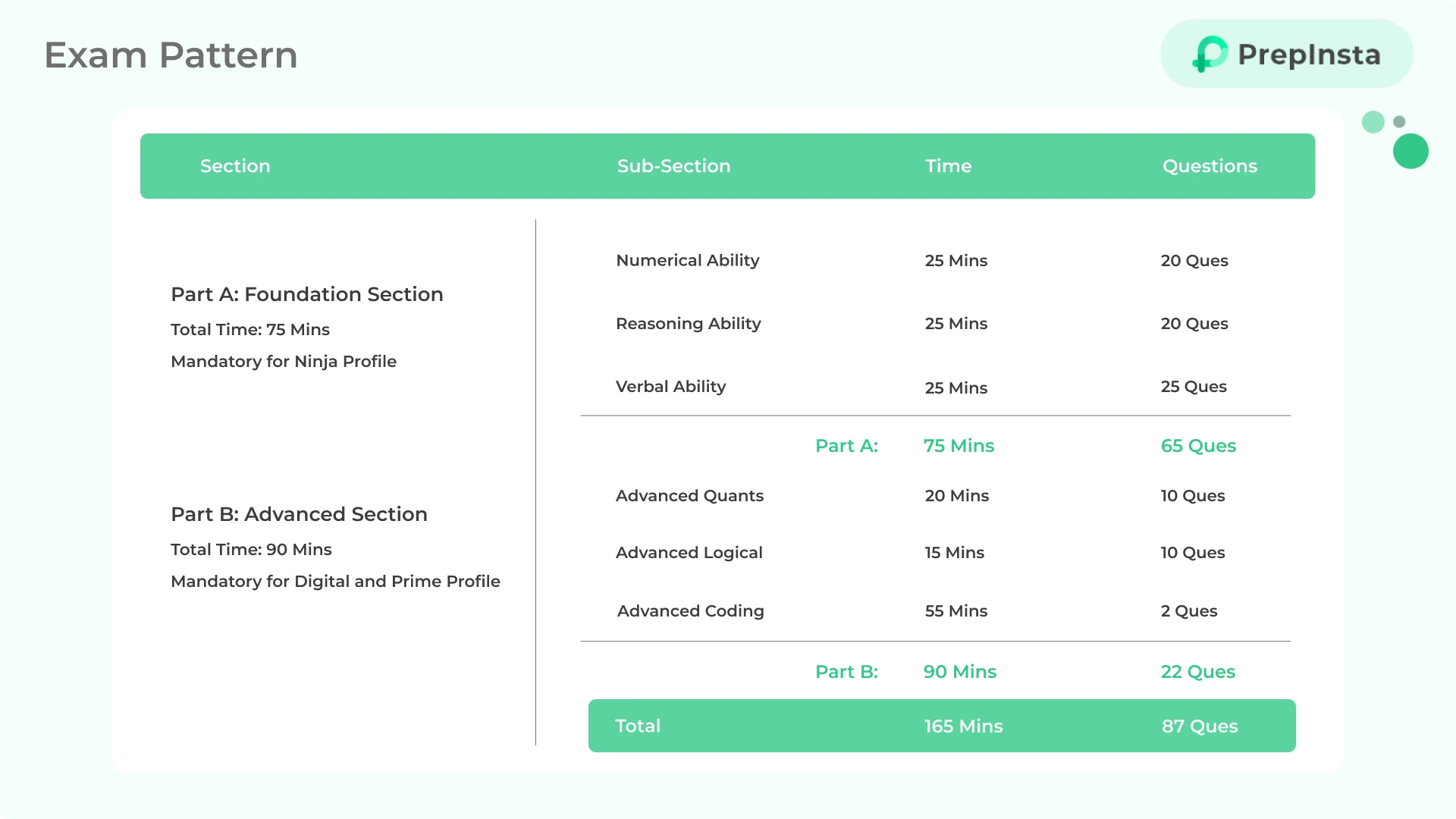Screen dimensions: 1456x819
Task: Click the PrepInsta brand name text
Action: 1309,55
